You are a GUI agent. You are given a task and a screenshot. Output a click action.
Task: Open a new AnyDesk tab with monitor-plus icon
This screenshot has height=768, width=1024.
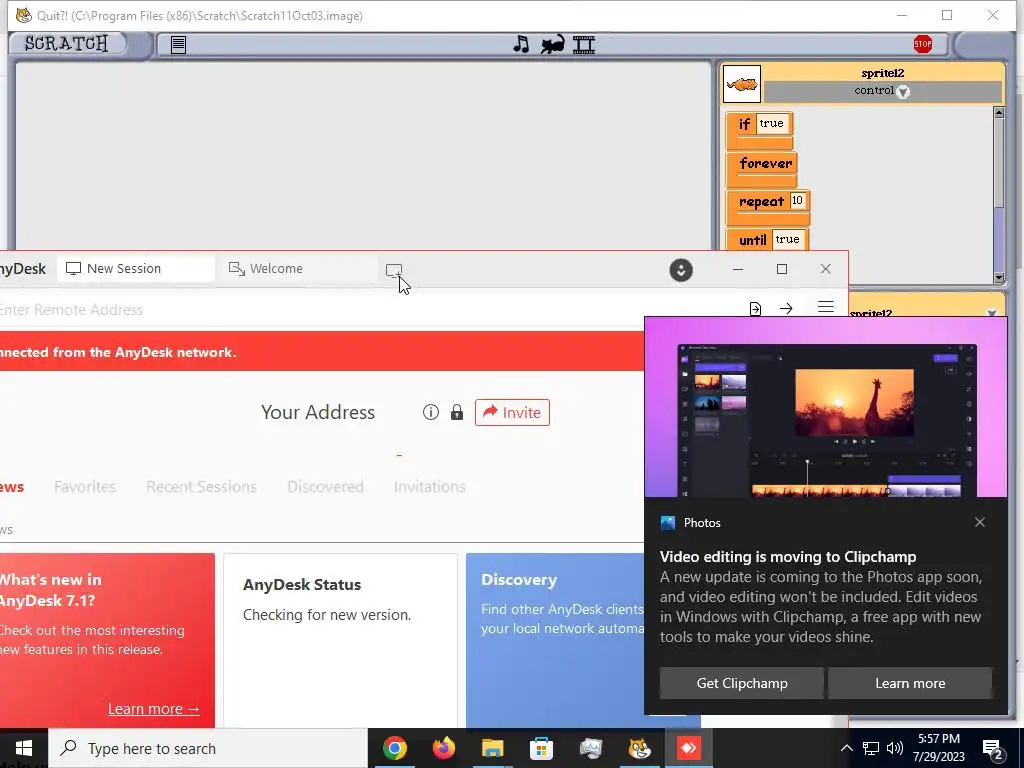[x=394, y=270]
